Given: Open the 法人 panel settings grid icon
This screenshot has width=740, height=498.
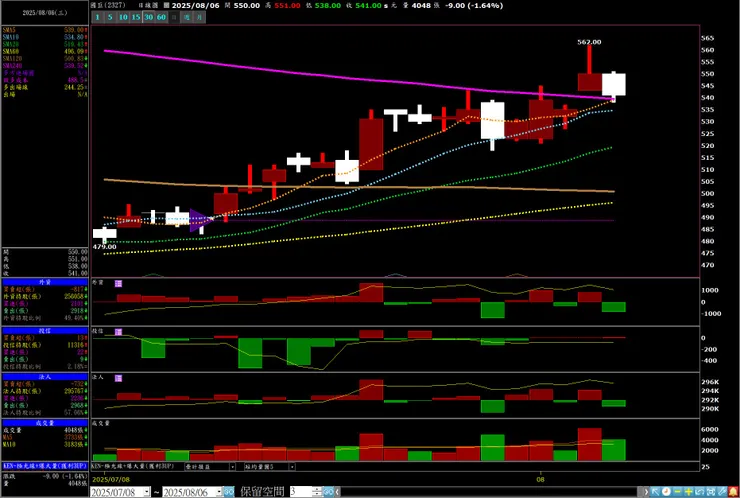Looking at the screenshot, I should [118, 378].
